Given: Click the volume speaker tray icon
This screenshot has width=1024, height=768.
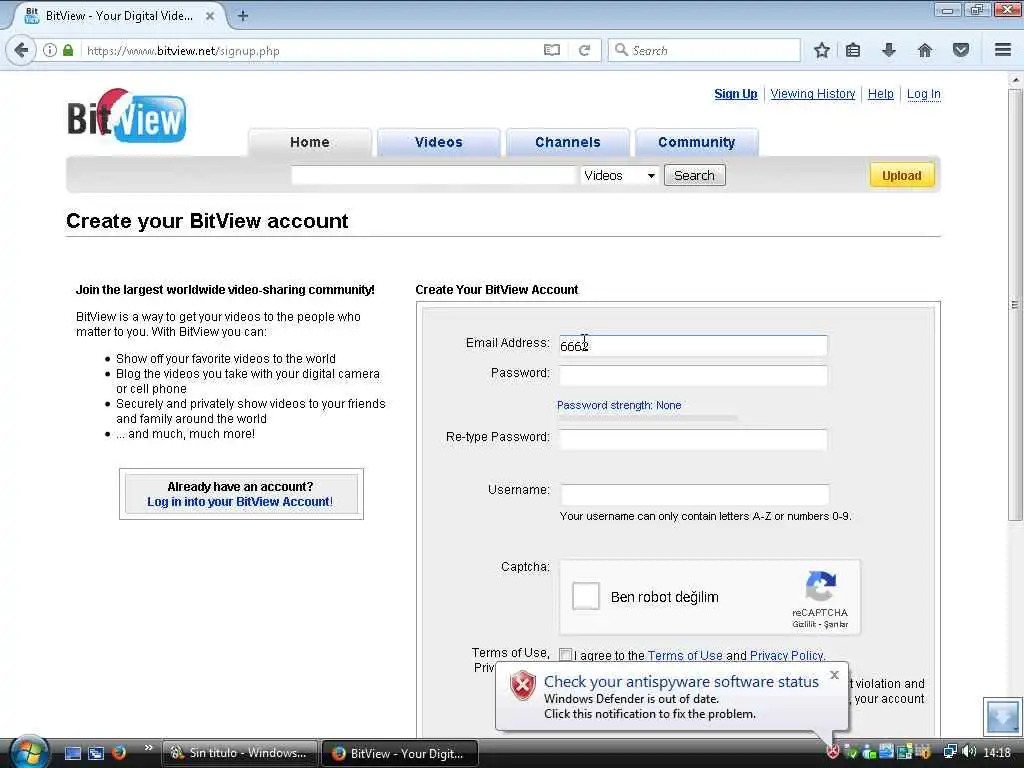Looking at the screenshot, I should coord(969,752).
